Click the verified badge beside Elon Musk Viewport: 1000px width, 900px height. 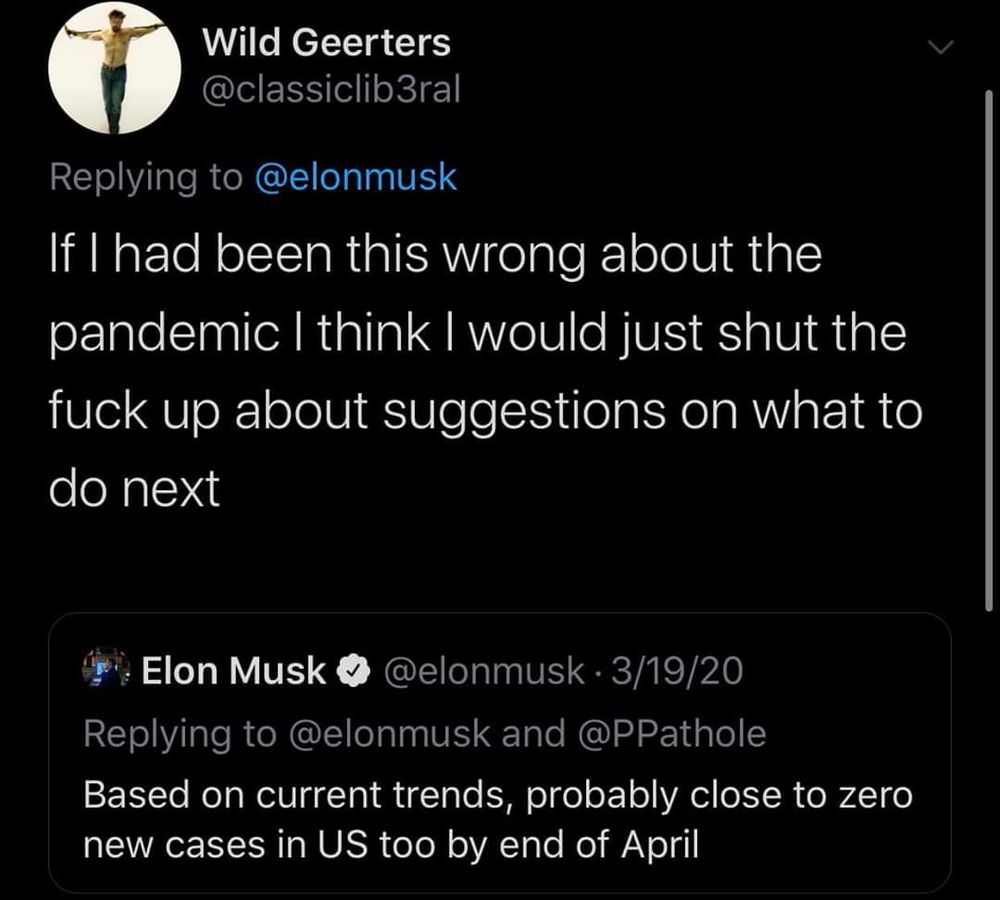[x=352, y=672]
